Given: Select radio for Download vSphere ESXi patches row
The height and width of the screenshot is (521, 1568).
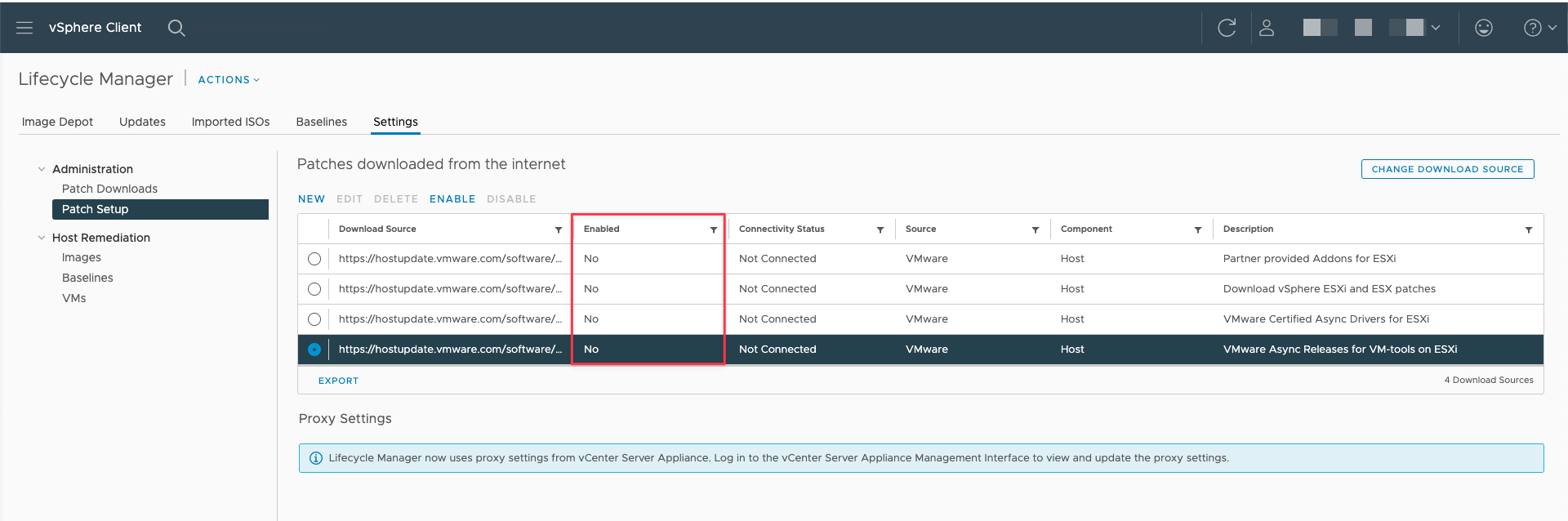Looking at the screenshot, I should 314,289.
